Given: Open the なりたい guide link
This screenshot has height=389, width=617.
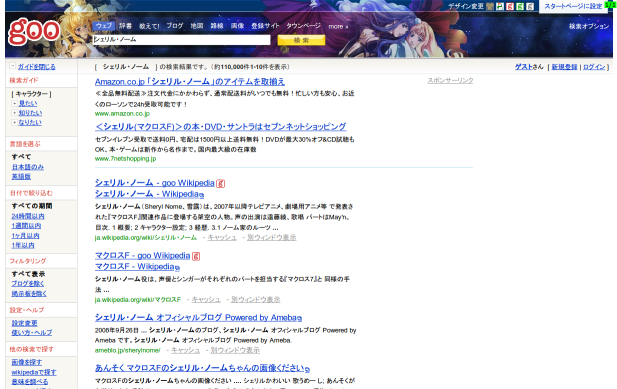Looking at the screenshot, I should 30,122.
